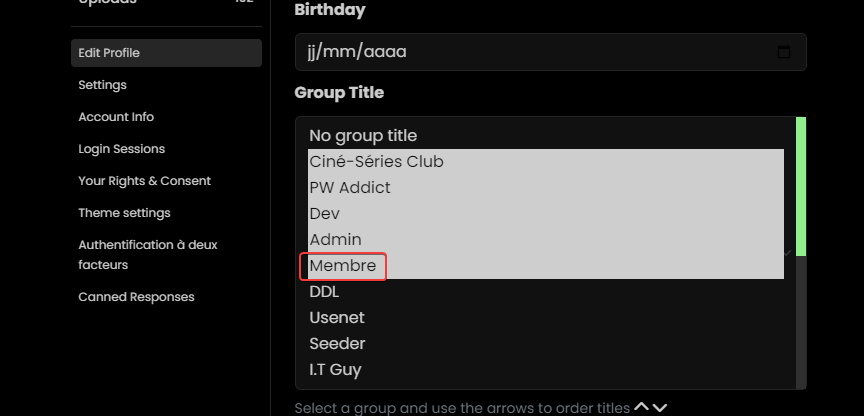864x416 pixels.
Task: Click the up arrow to move title up
Action: click(x=642, y=407)
